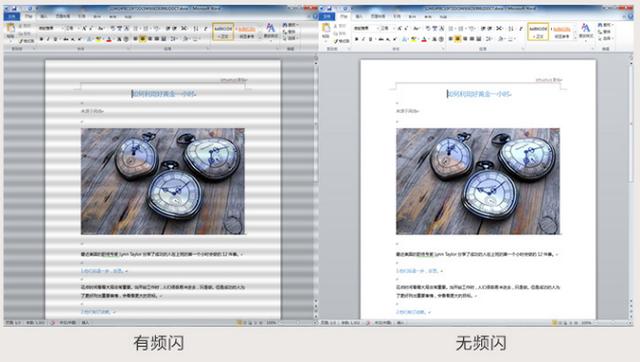Image resolution: width=640 pixels, height=362 pixels.
Task: Open the Help icon in the right Word window
Action: tap(630, 16)
